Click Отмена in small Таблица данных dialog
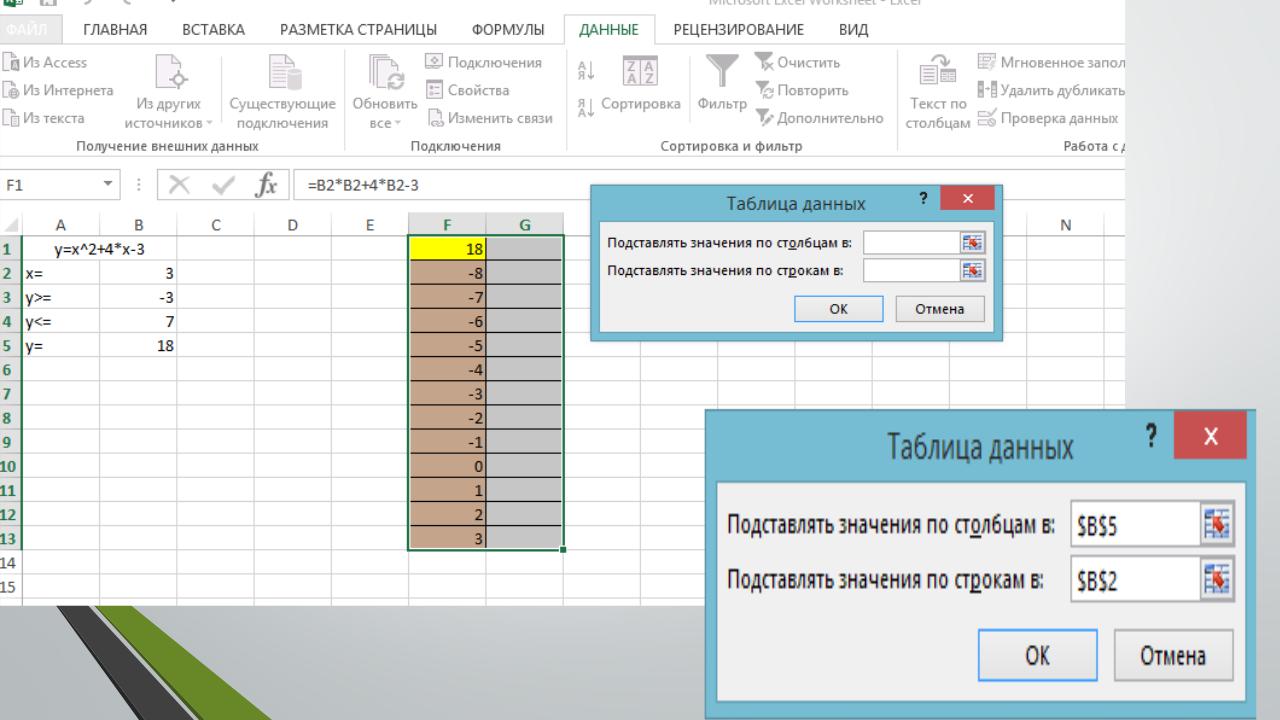Viewport: 1280px width, 720px height. [940, 309]
